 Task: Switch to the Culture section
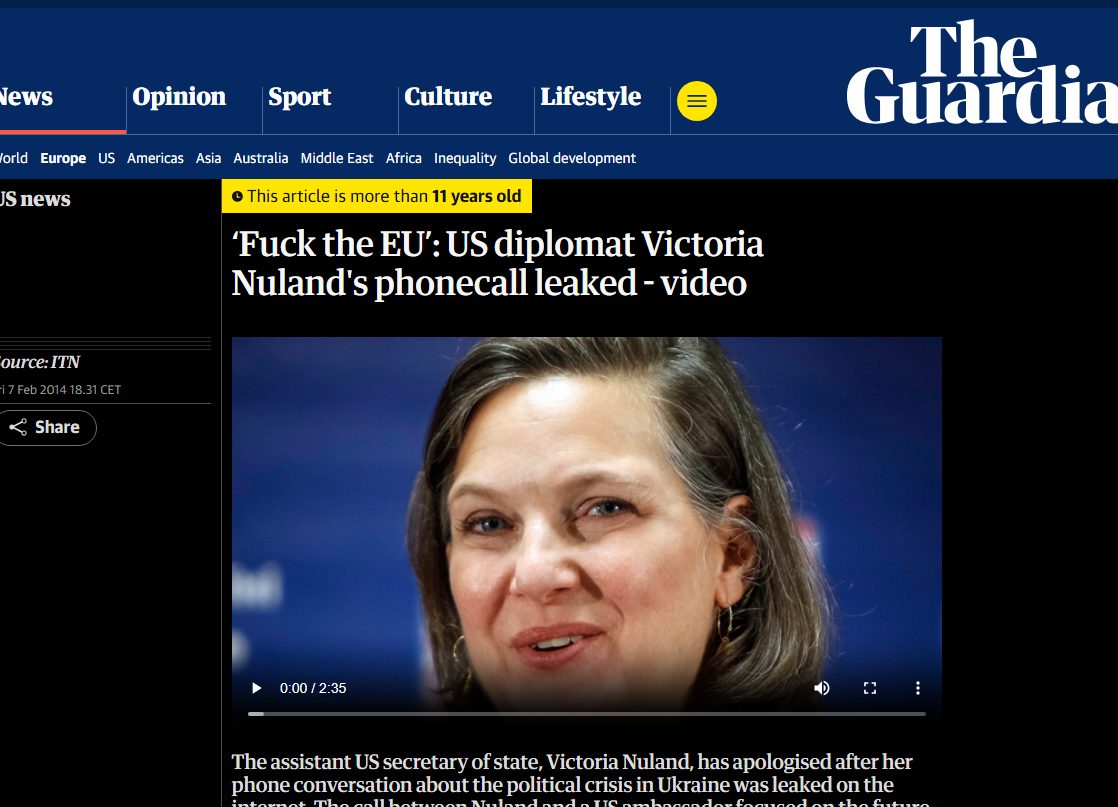pos(448,96)
